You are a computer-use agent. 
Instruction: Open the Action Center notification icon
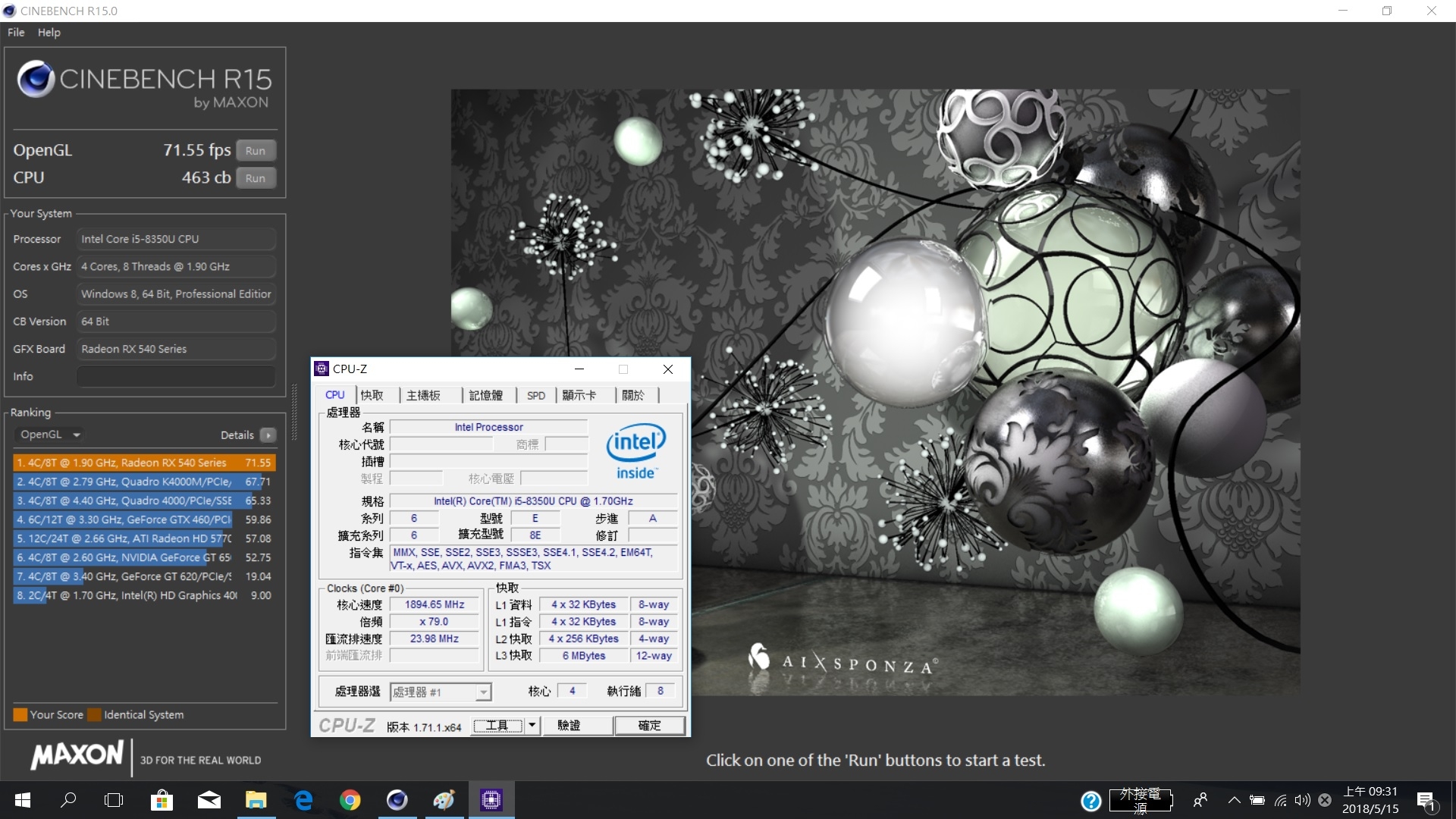(x=1426, y=801)
